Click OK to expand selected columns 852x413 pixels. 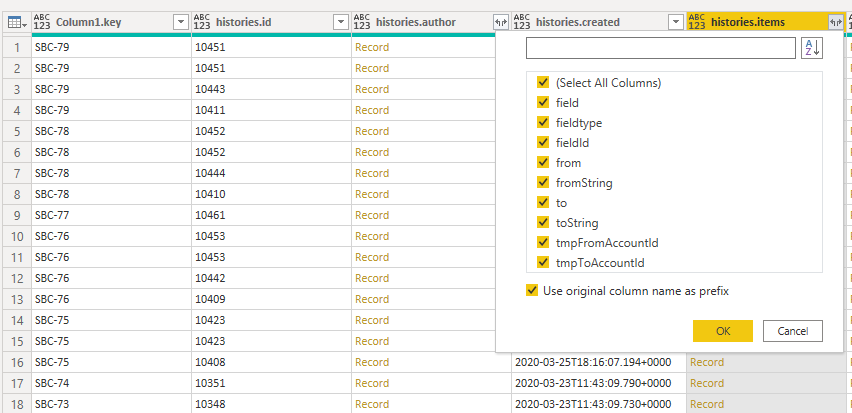723,331
